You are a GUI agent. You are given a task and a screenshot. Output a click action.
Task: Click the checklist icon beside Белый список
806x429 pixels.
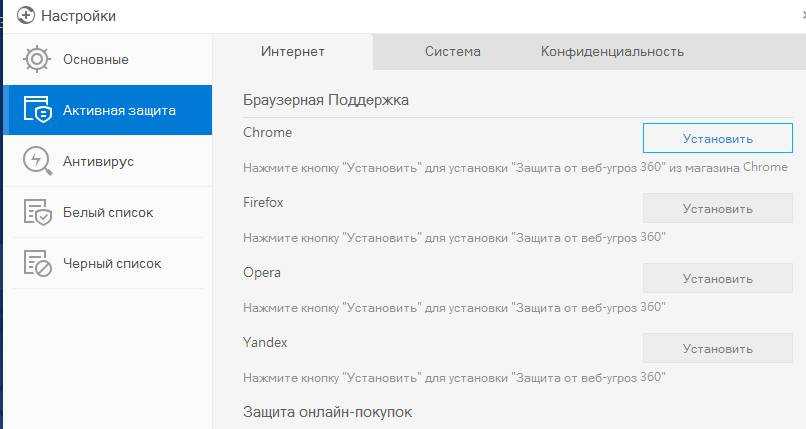37,212
